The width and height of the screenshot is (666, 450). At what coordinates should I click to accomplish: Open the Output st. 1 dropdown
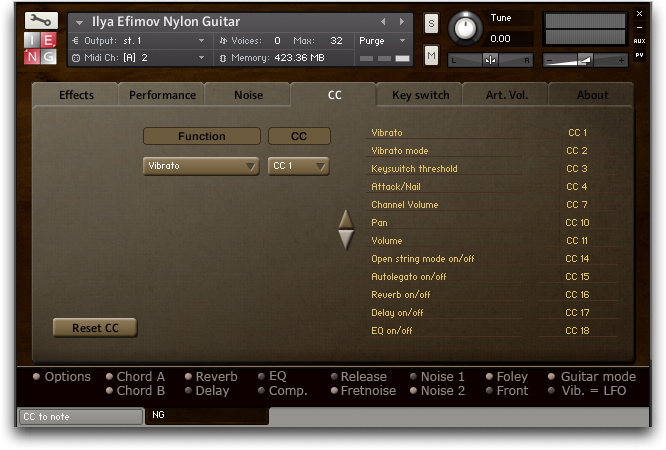(x=138, y=41)
